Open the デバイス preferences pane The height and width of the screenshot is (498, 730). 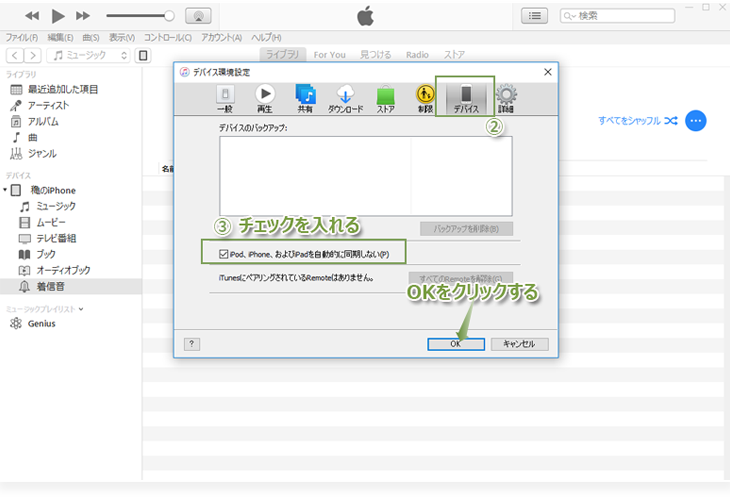click(x=466, y=99)
